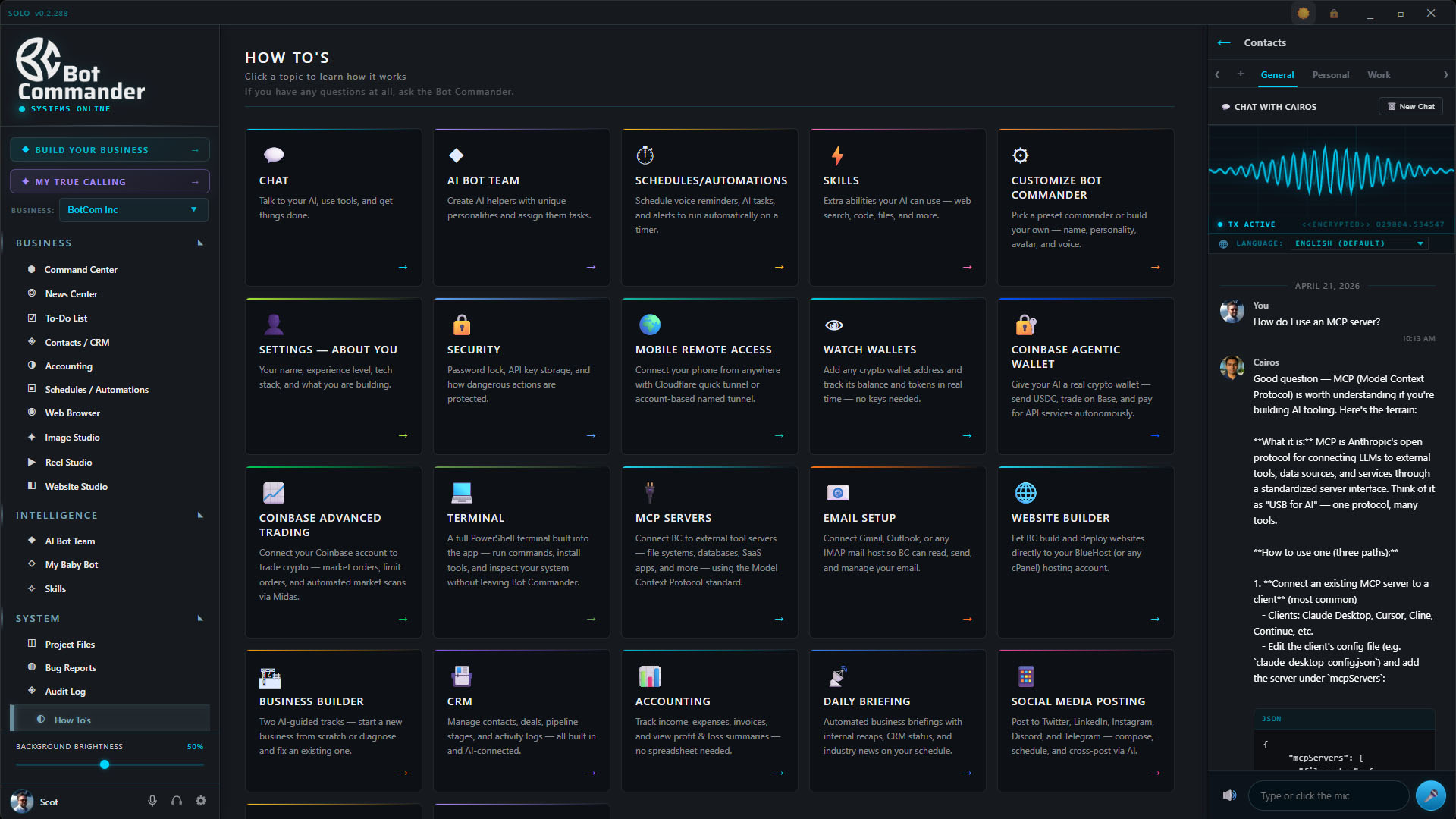Image resolution: width=1456 pixels, height=819 pixels.
Task: Click the Project Files sidebar icon
Action: coord(32,644)
